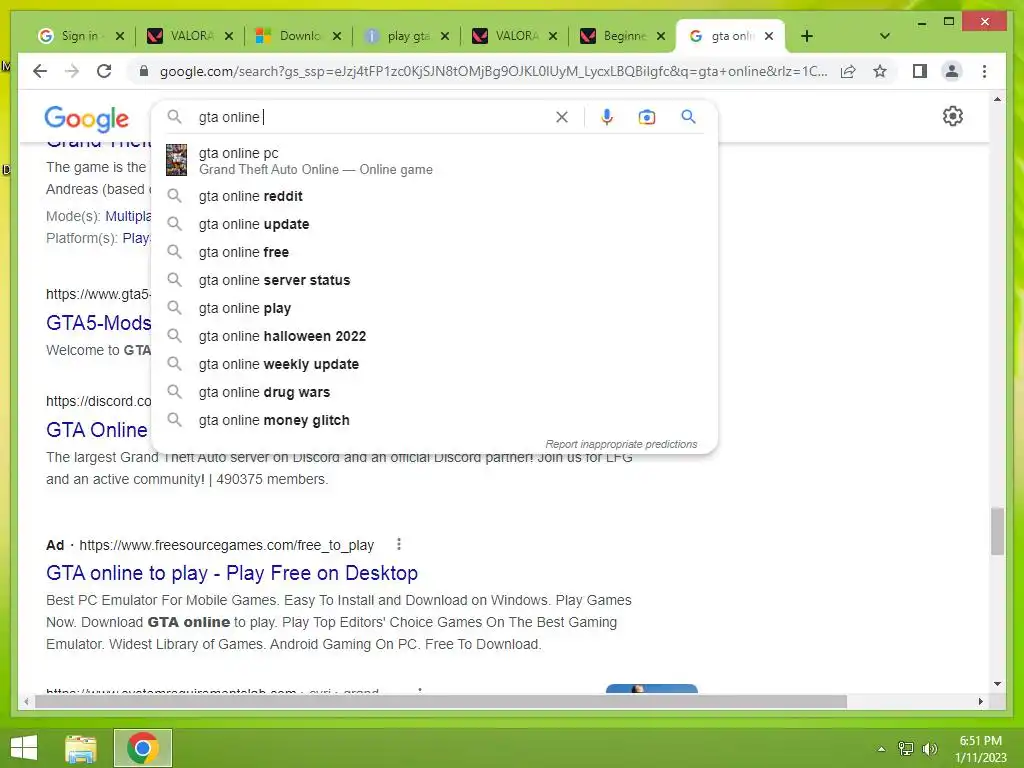The height and width of the screenshot is (768, 1024).
Task: Choose suggestion 'gta online server status'
Action: 434,280
